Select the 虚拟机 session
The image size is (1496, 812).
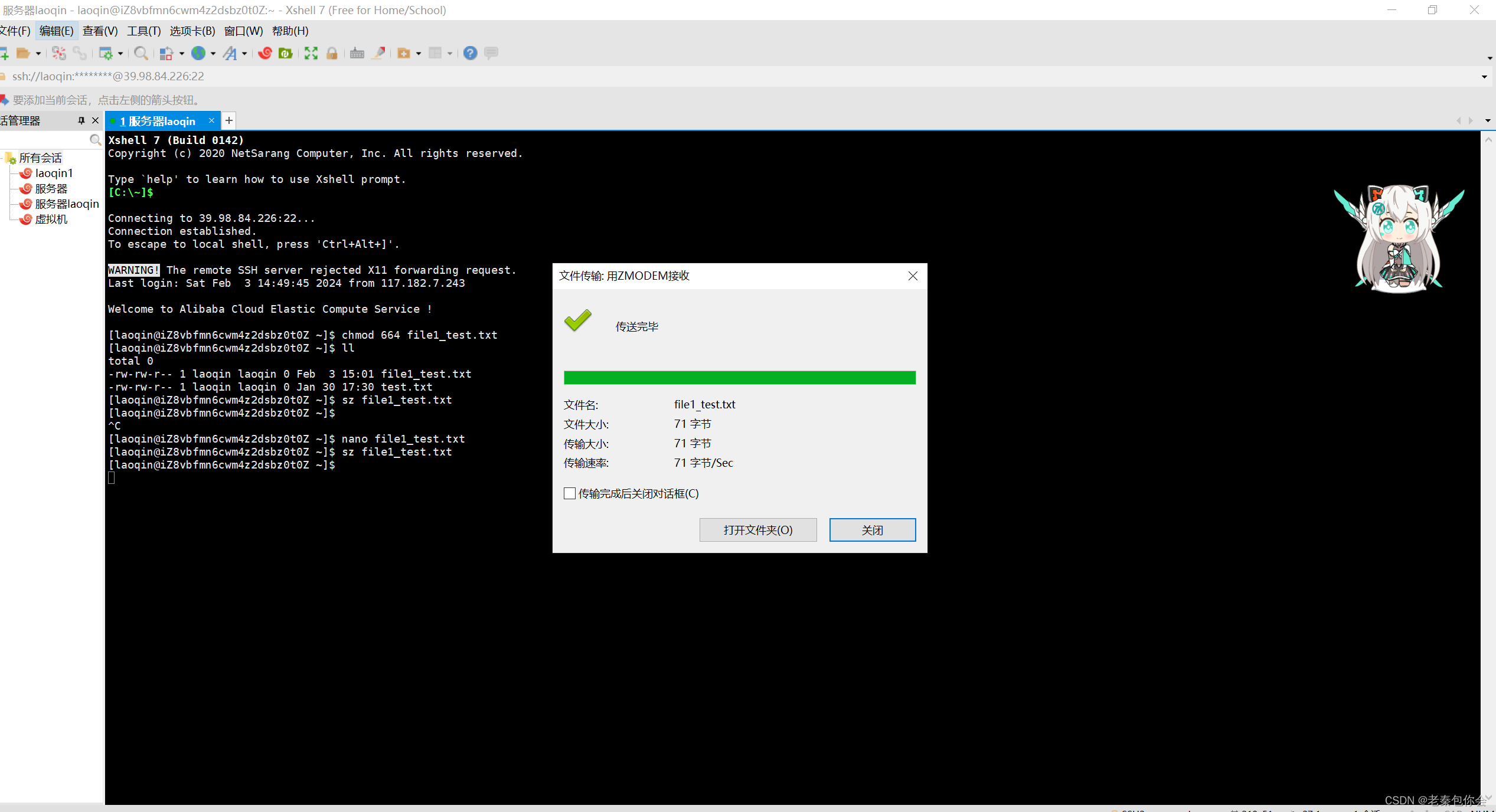pyautogui.click(x=51, y=219)
